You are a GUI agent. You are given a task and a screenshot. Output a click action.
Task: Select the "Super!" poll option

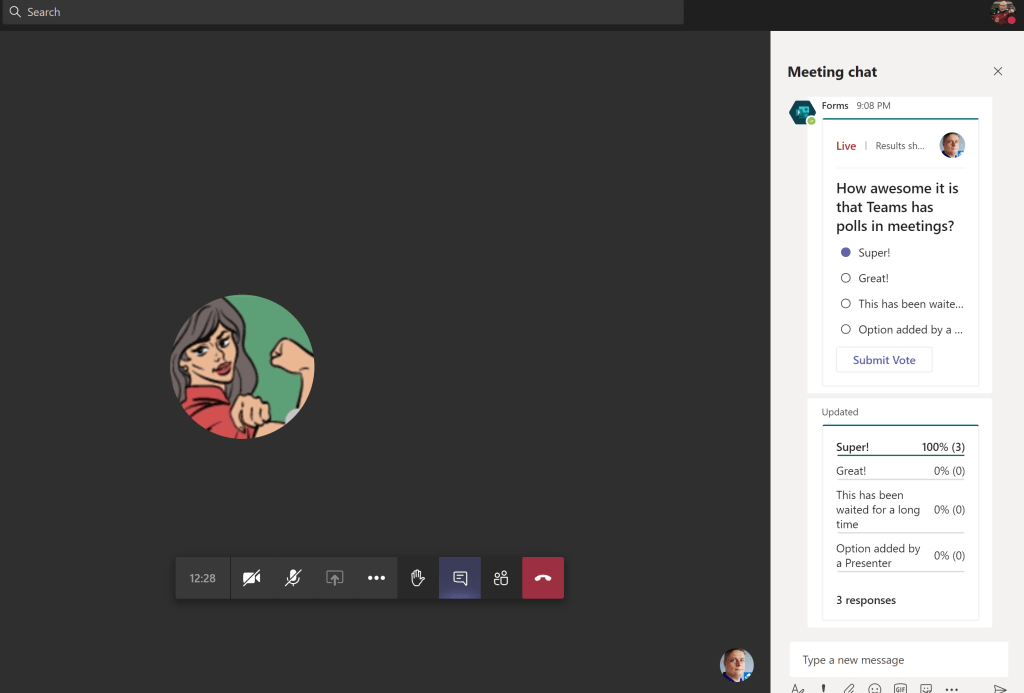846,253
